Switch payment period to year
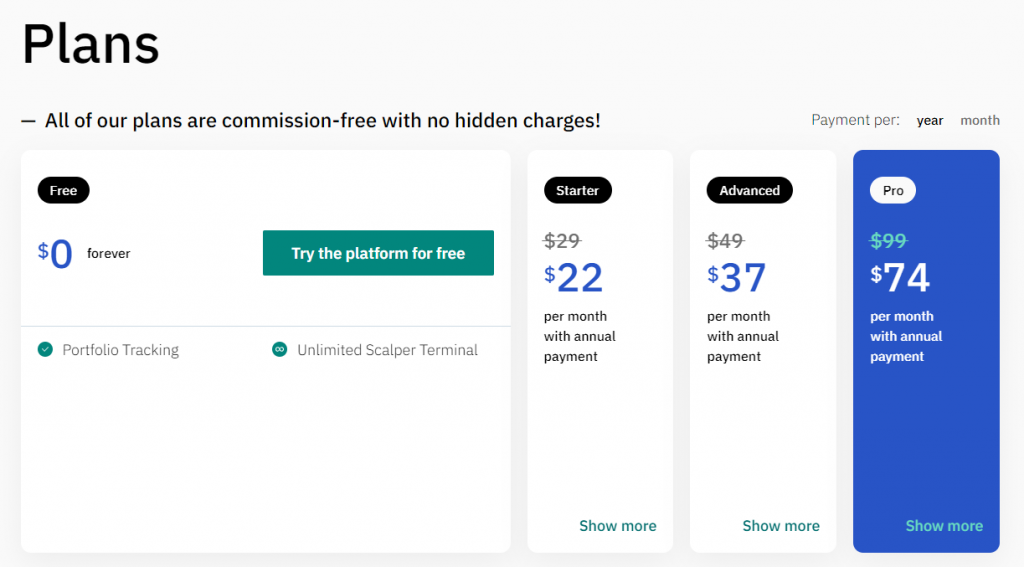 coord(930,120)
